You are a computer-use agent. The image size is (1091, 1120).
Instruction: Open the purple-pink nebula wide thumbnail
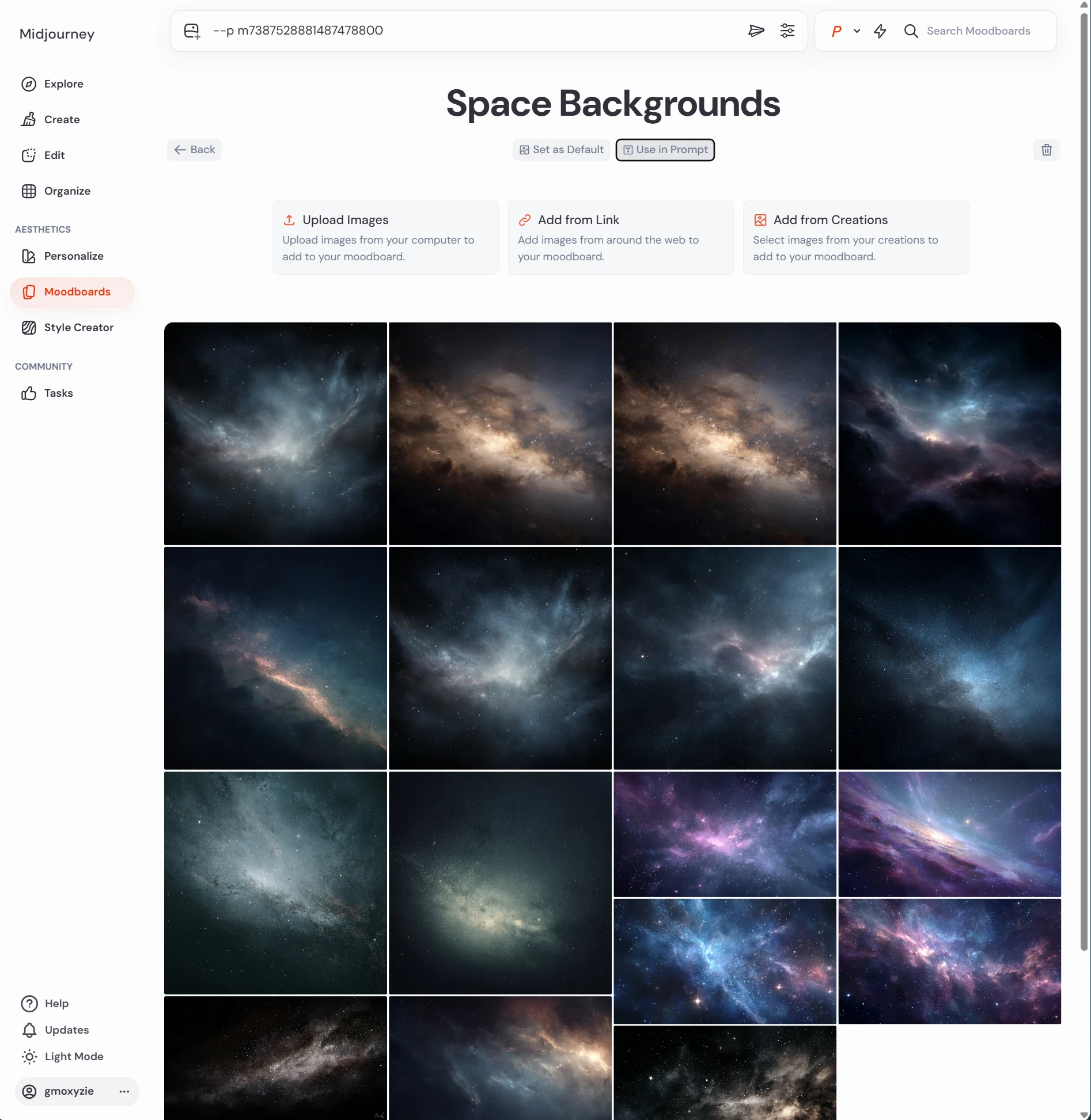(x=725, y=834)
